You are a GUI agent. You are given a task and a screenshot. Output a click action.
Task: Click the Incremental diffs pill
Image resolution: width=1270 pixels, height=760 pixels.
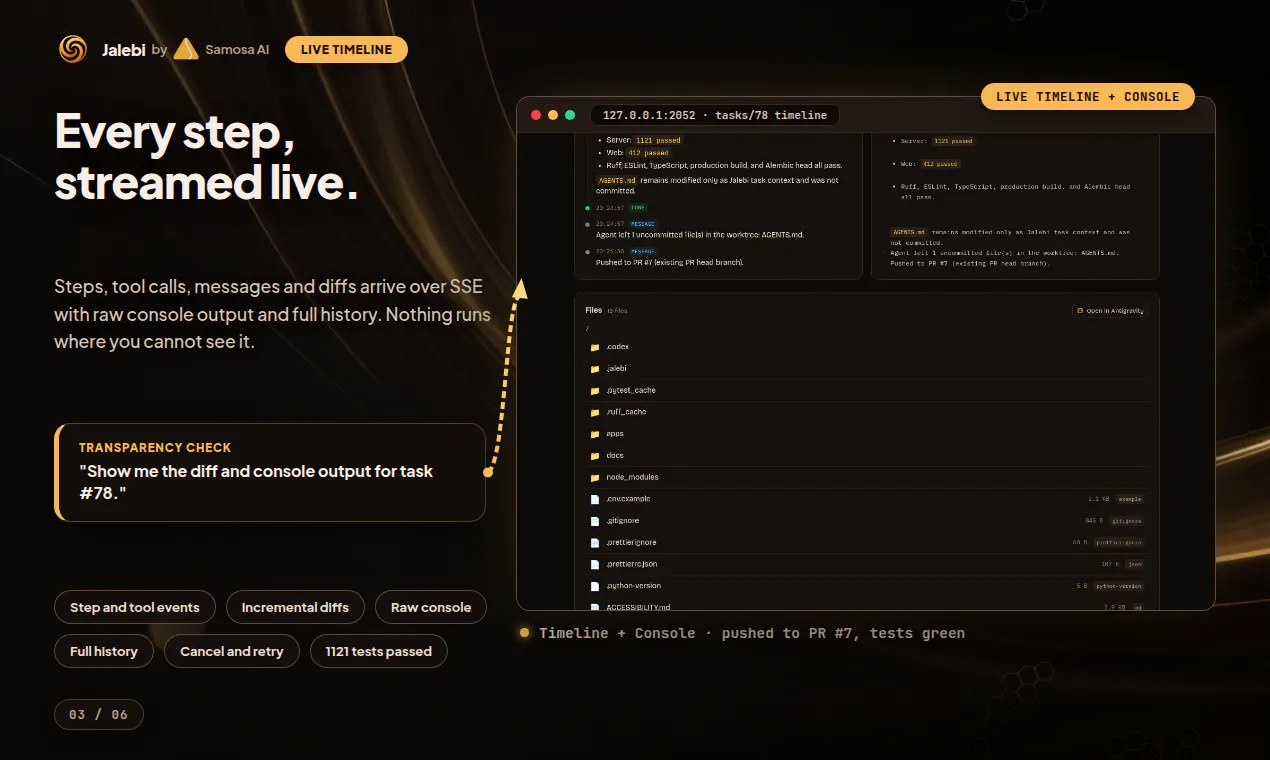(x=295, y=607)
